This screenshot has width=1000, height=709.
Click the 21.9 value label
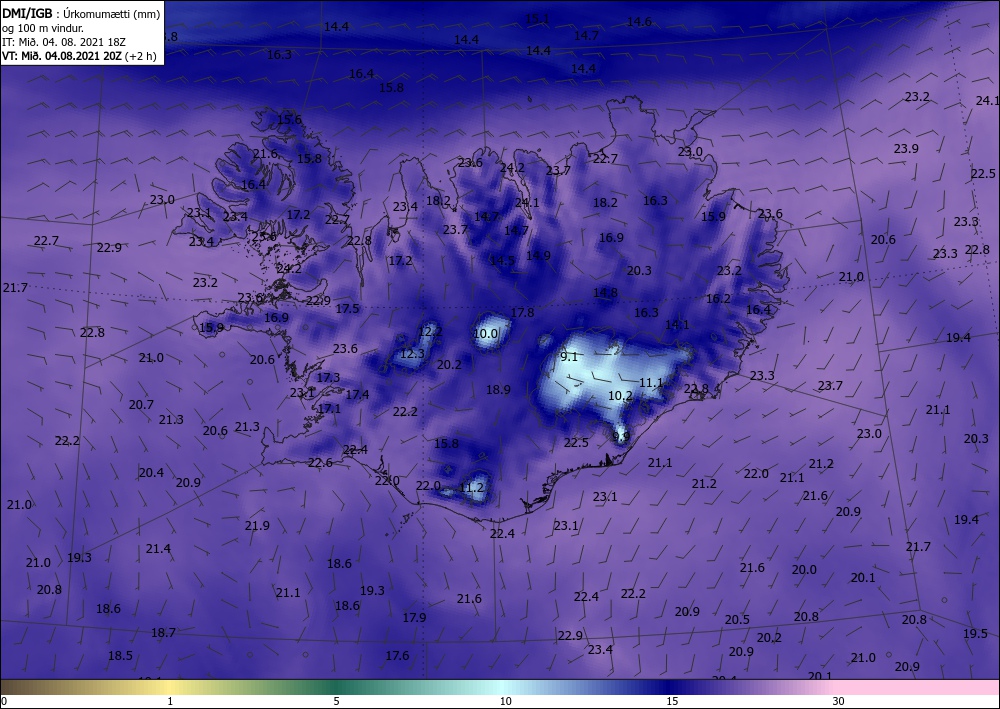[257, 526]
